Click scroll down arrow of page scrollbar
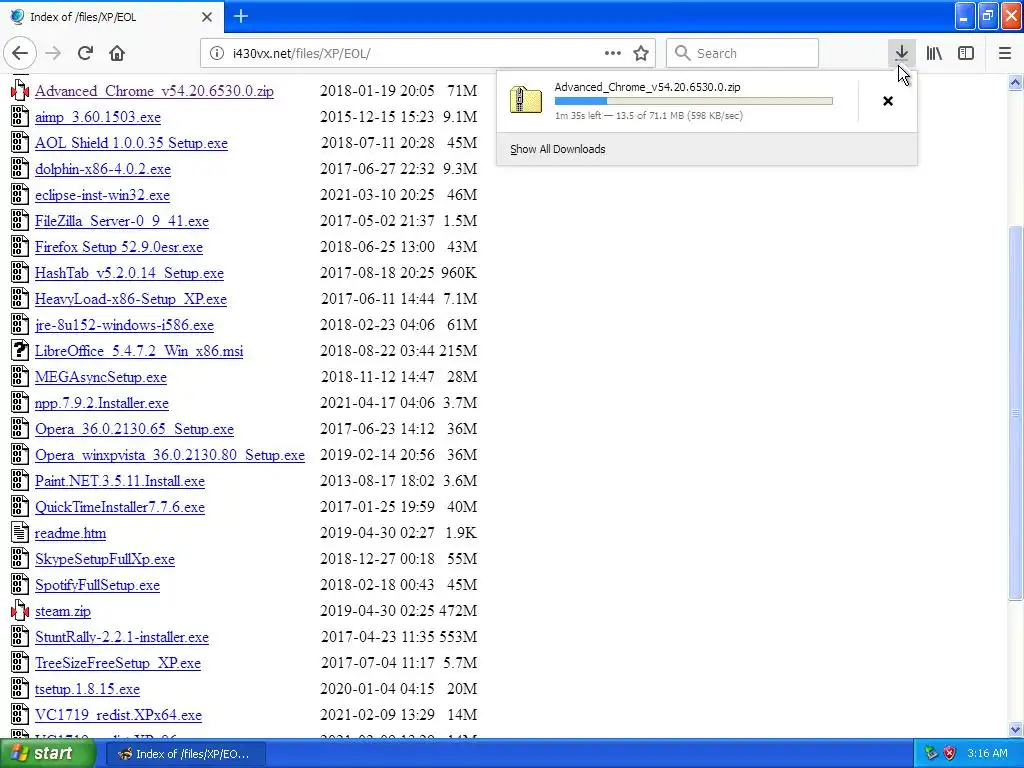The height and width of the screenshot is (768, 1024). pos(1015,729)
